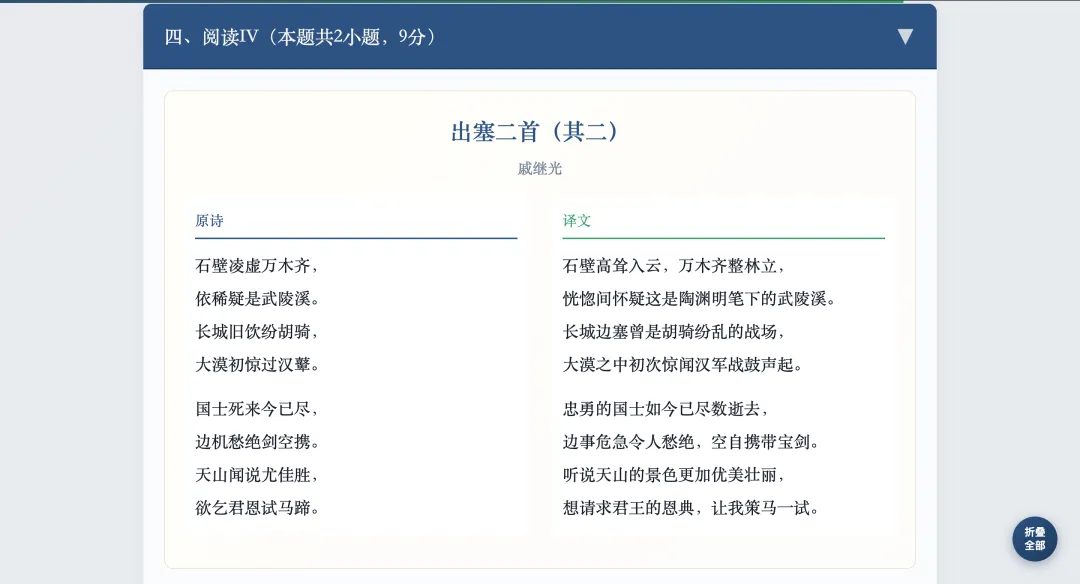The height and width of the screenshot is (584, 1080).
Task: Click the 折叠全部 floating circular button
Action: point(1034,538)
